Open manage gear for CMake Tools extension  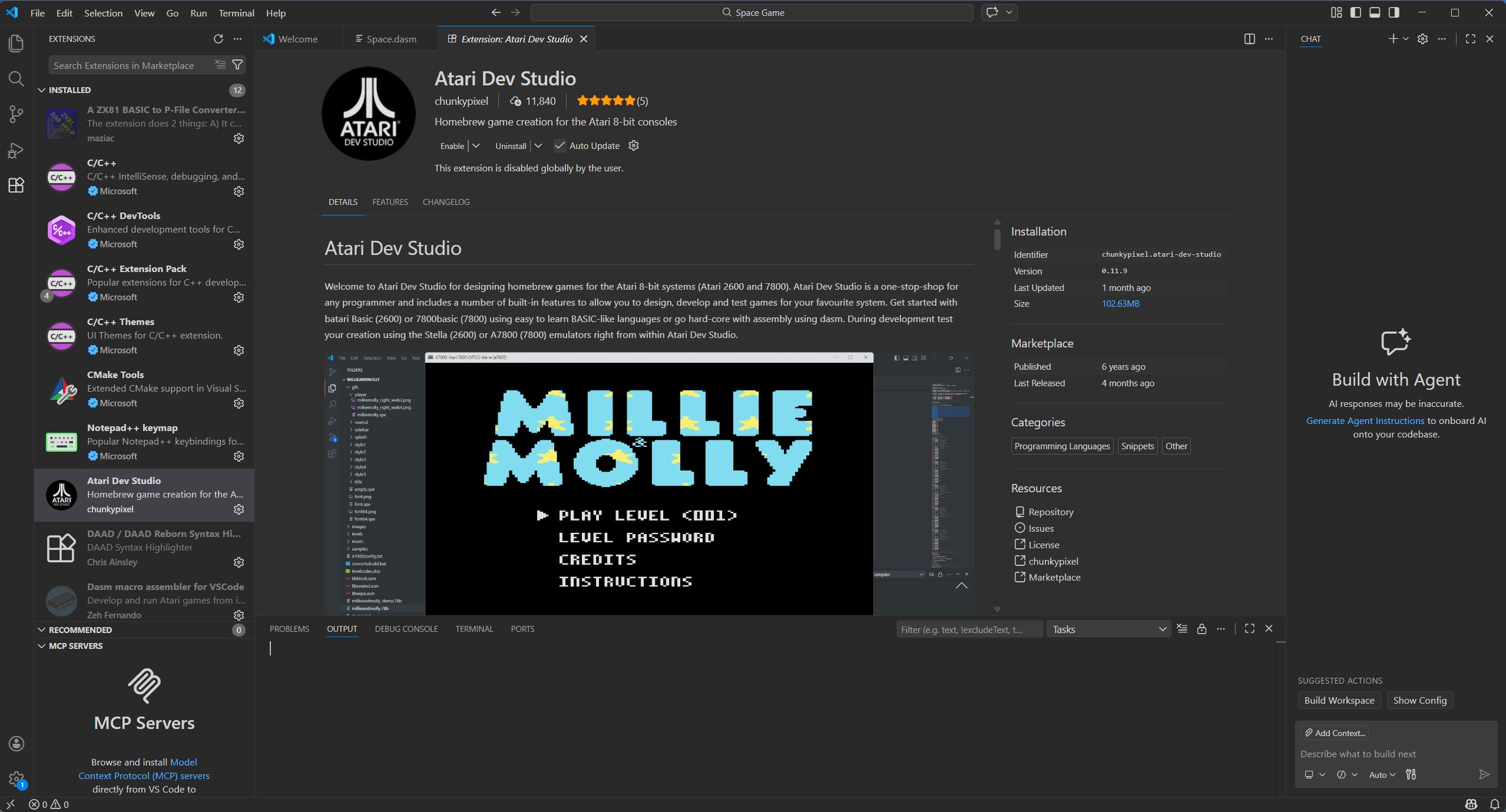pos(239,403)
